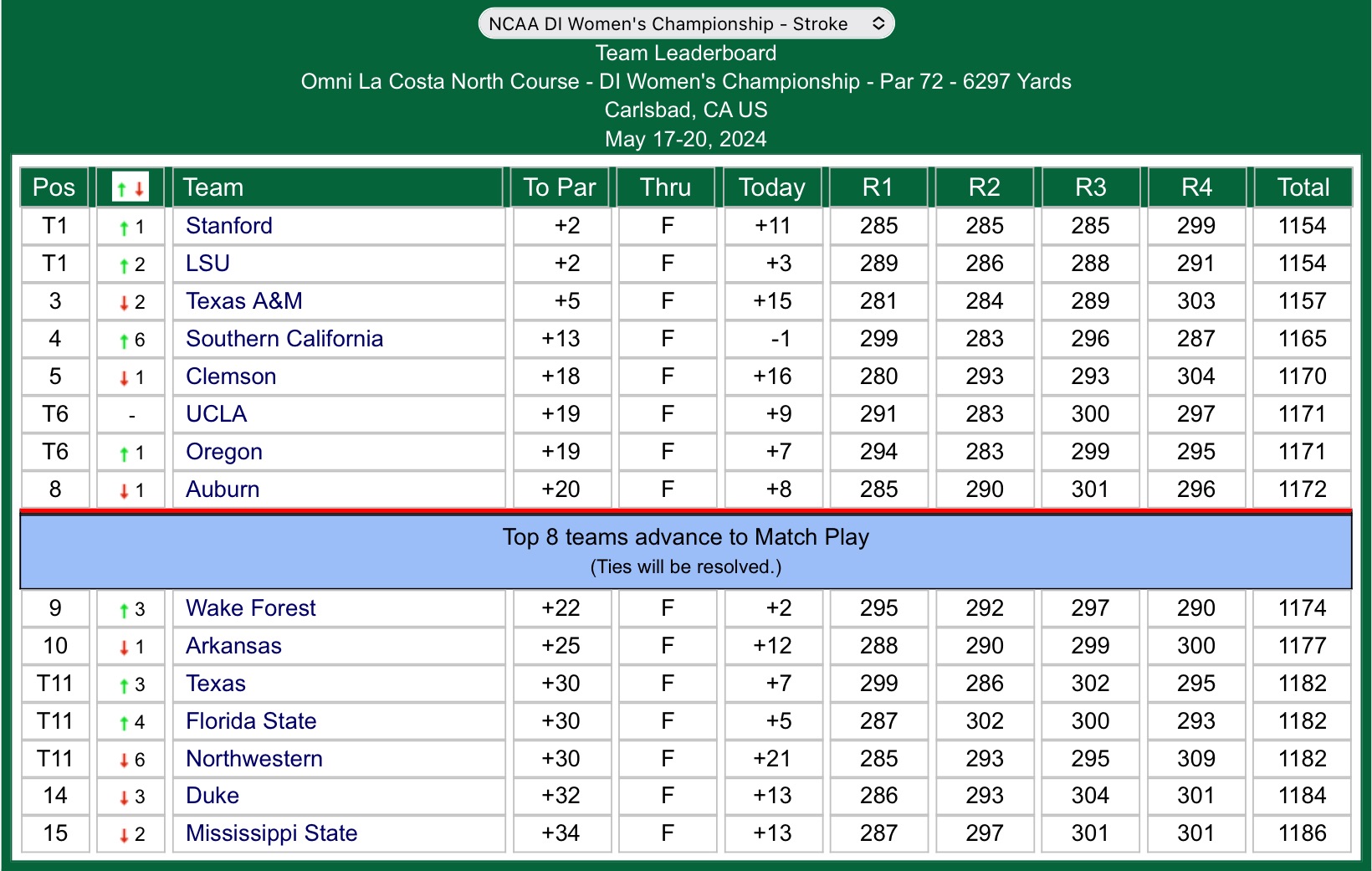
Task: Click the Today column header
Action: tap(772, 187)
